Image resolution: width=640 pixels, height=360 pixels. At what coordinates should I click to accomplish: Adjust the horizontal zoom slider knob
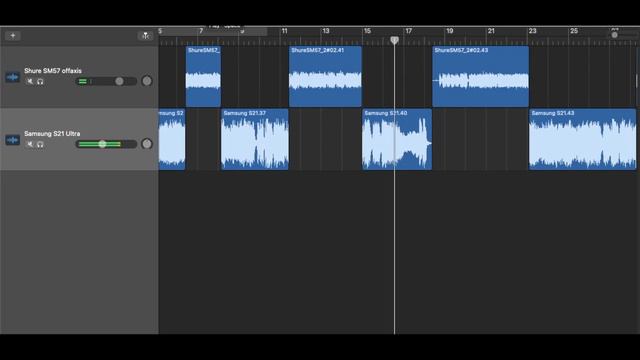tap(614, 35)
